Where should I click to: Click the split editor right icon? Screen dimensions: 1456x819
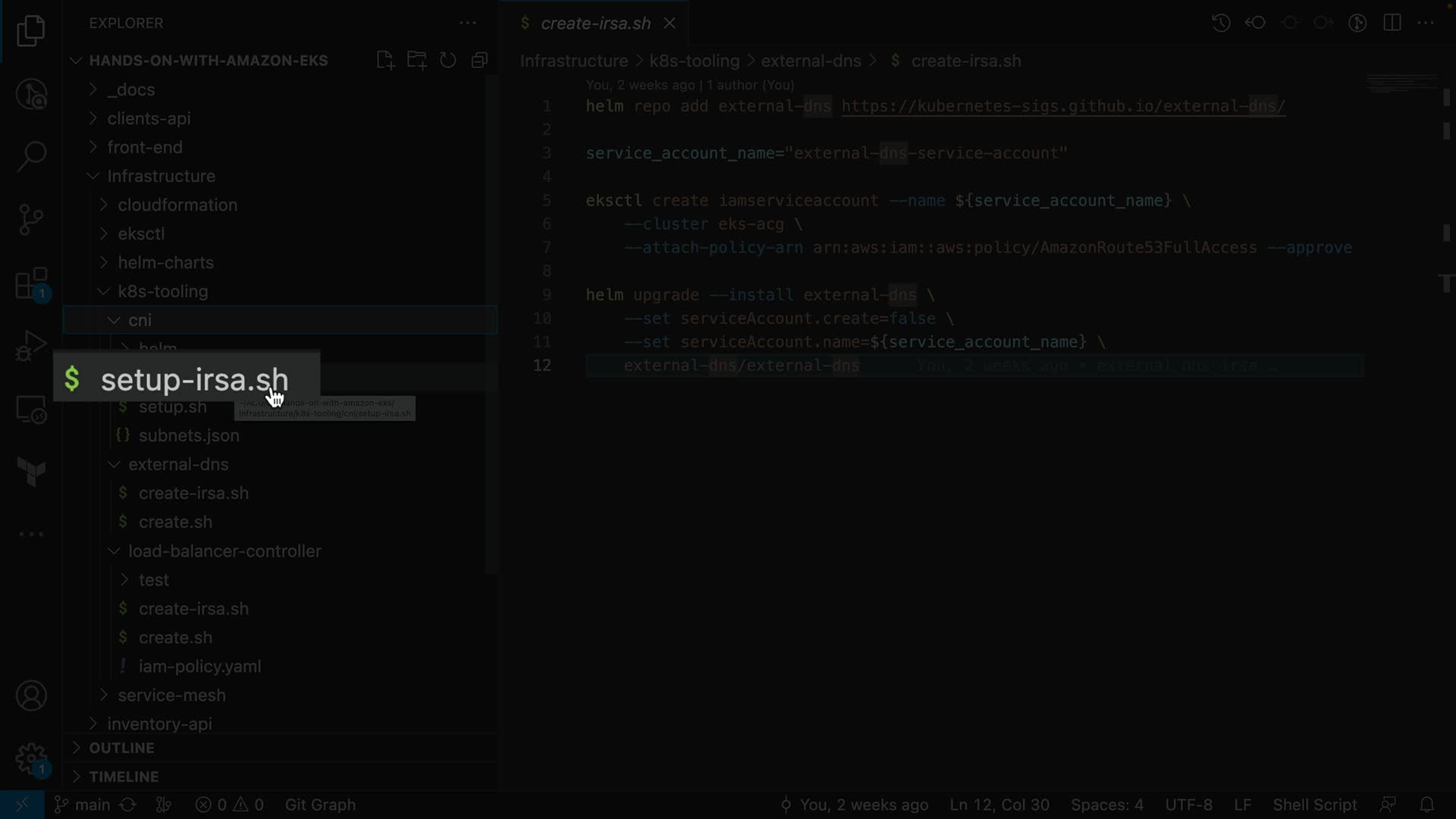[1392, 23]
